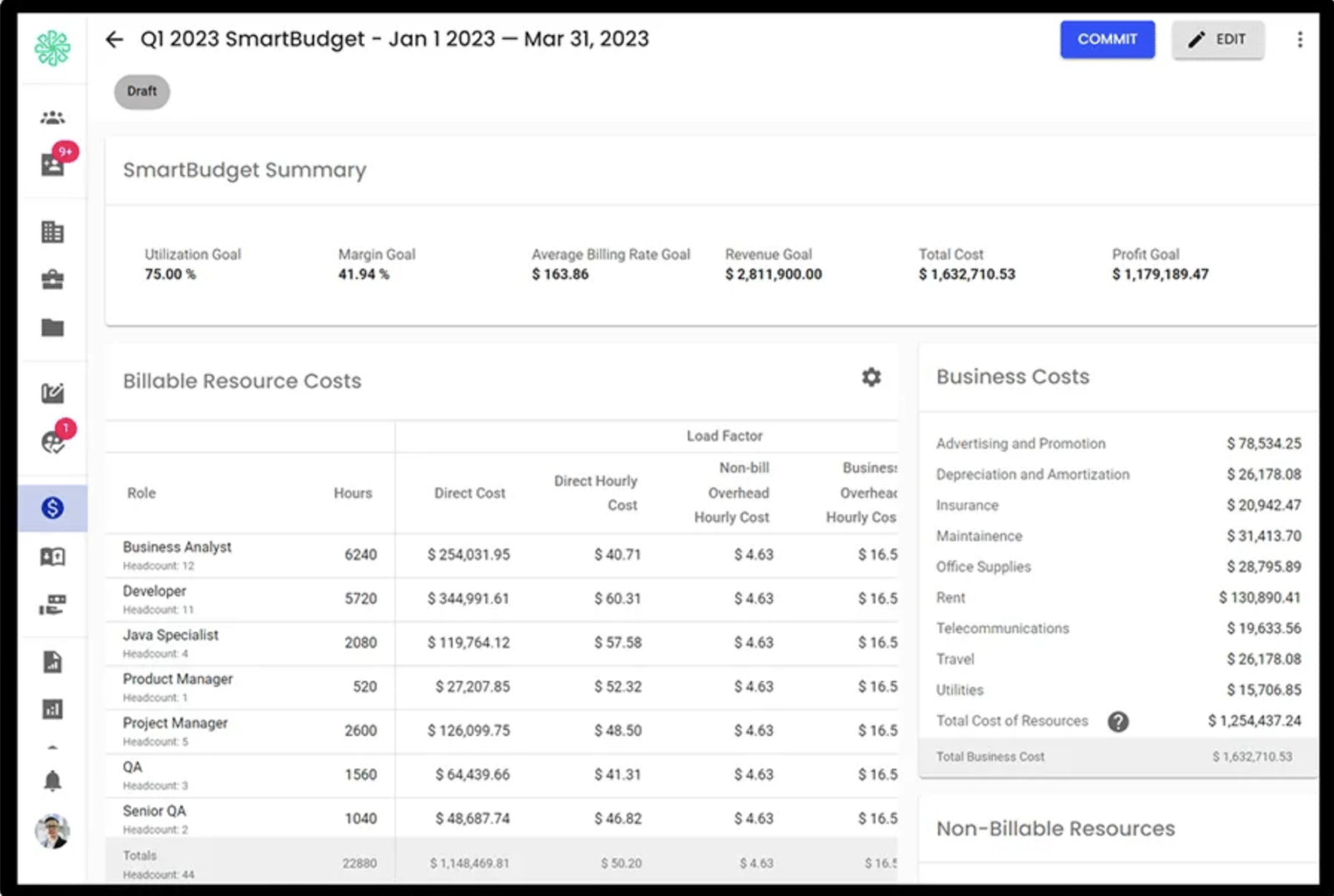Click the back arrow next to the budget title
The height and width of the screenshot is (896, 1334).
pos(114,39)
